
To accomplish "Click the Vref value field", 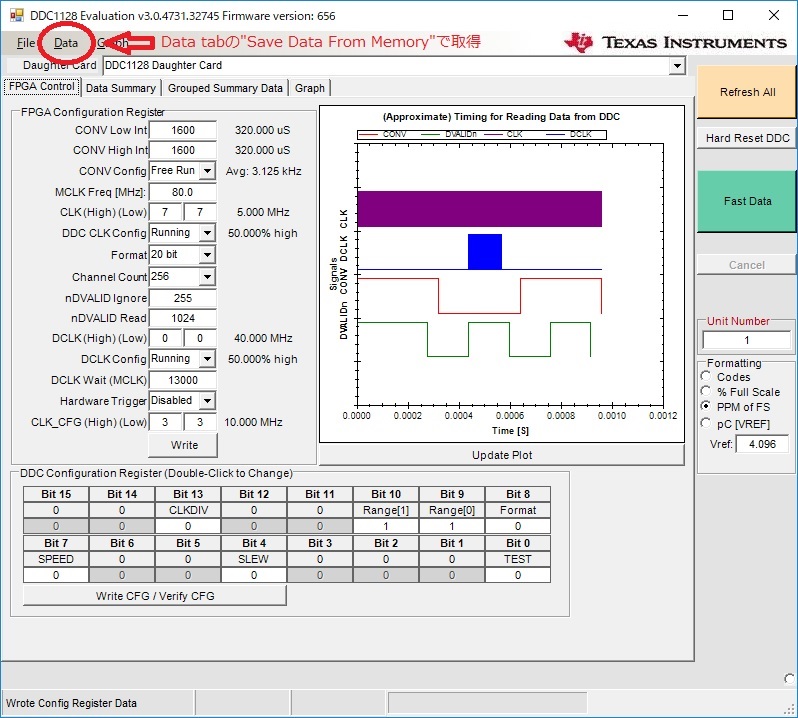I will coord(762,444).
